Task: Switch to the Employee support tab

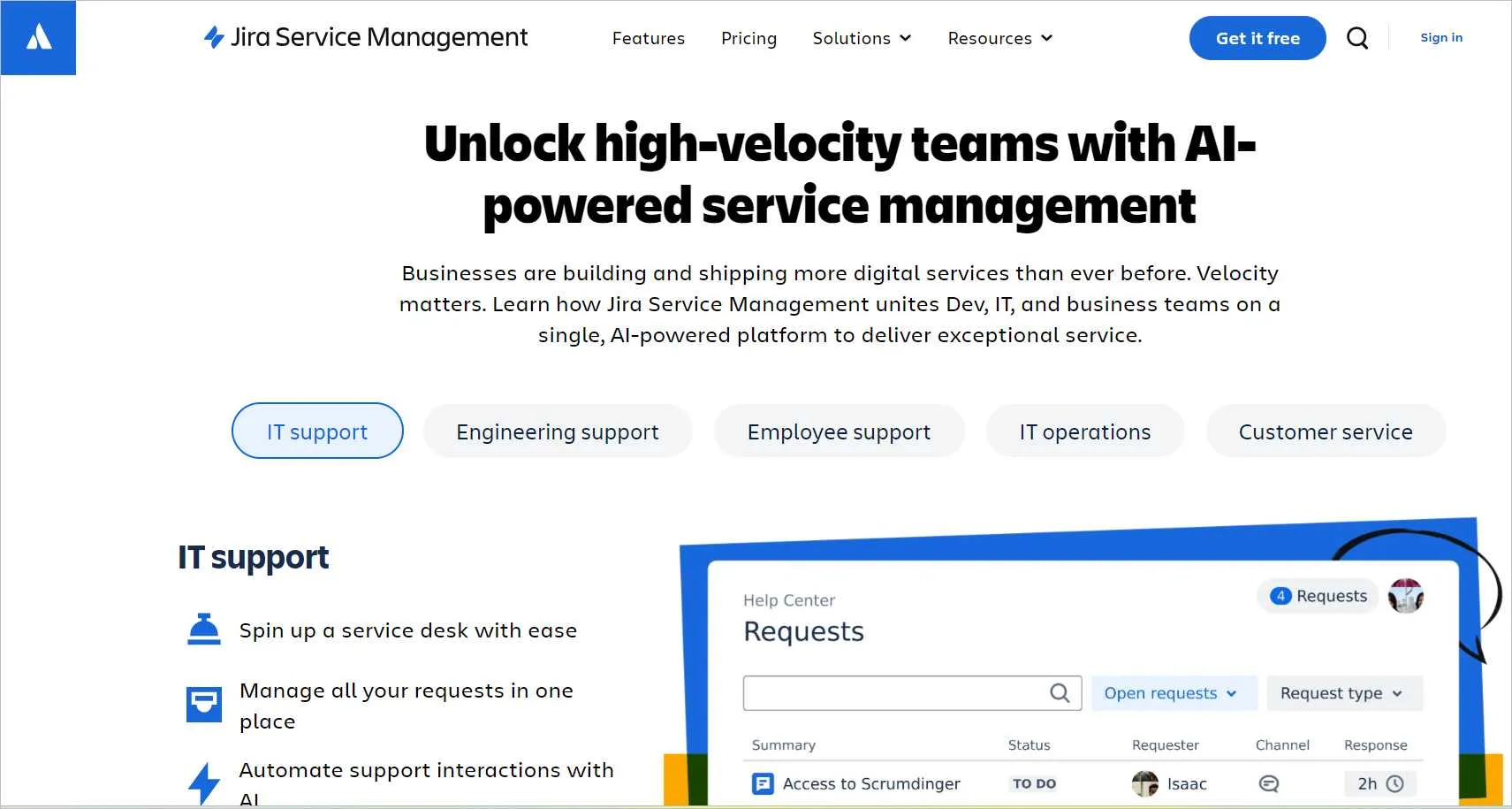Action: click(x=839, y=431)
